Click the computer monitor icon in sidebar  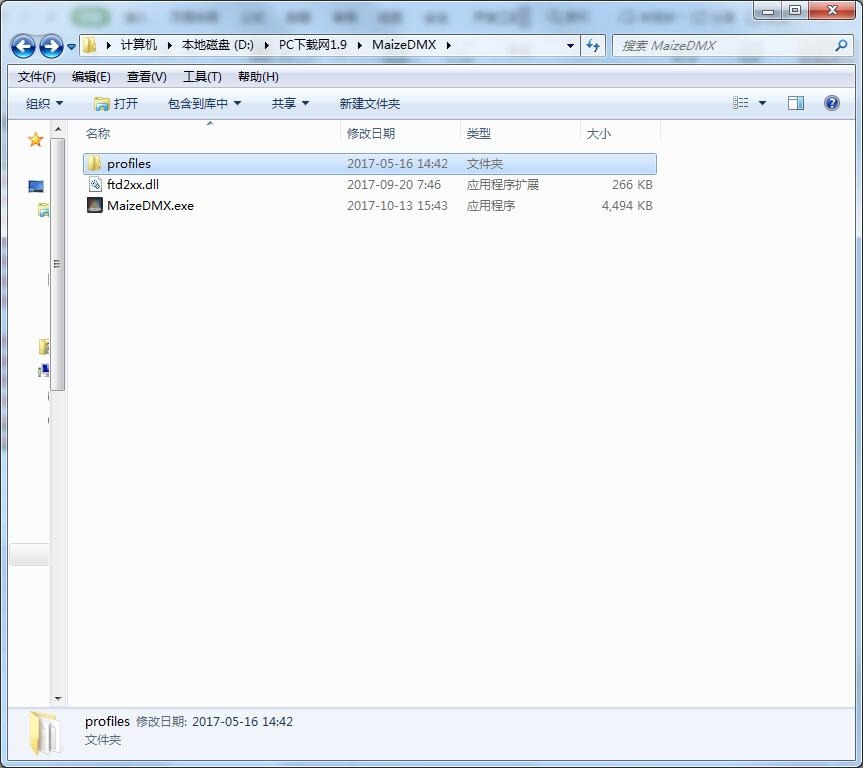click(x=36, y=186)
